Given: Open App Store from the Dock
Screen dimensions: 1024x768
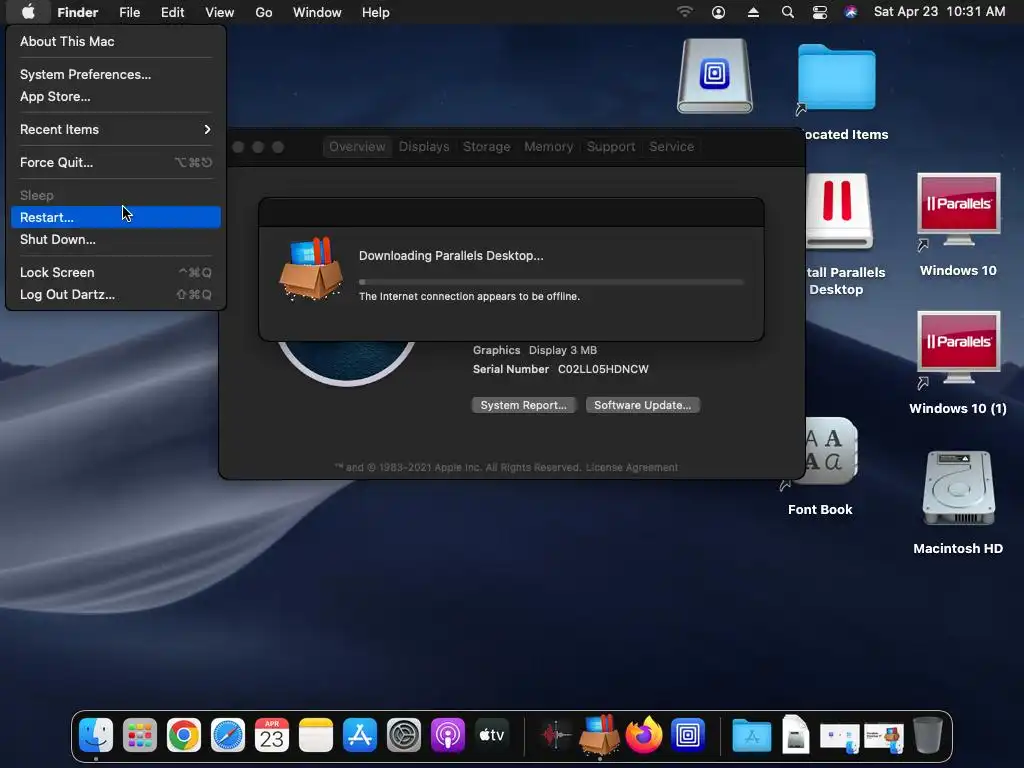Looking at the screenshot, I should [360, 735].
